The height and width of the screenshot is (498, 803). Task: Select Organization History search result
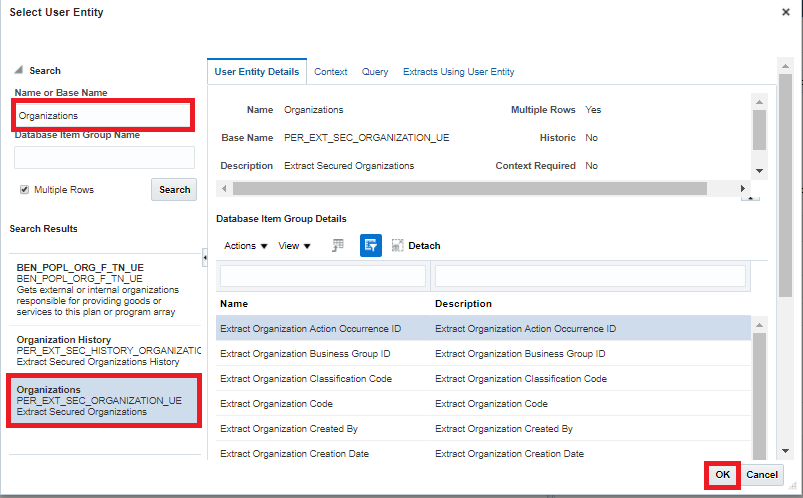pos(105,350)
